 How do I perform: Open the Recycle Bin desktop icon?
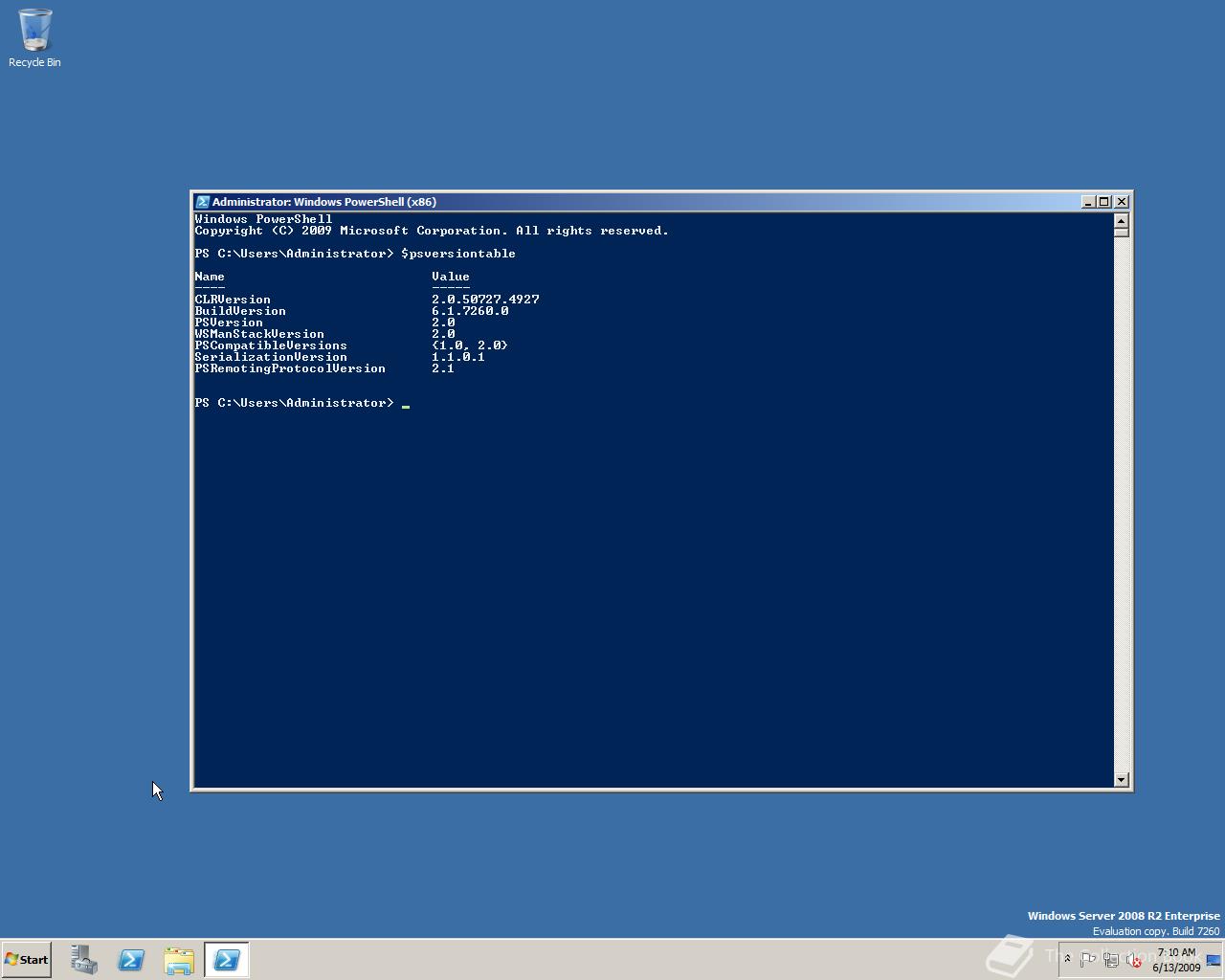(x=34, y=38)
